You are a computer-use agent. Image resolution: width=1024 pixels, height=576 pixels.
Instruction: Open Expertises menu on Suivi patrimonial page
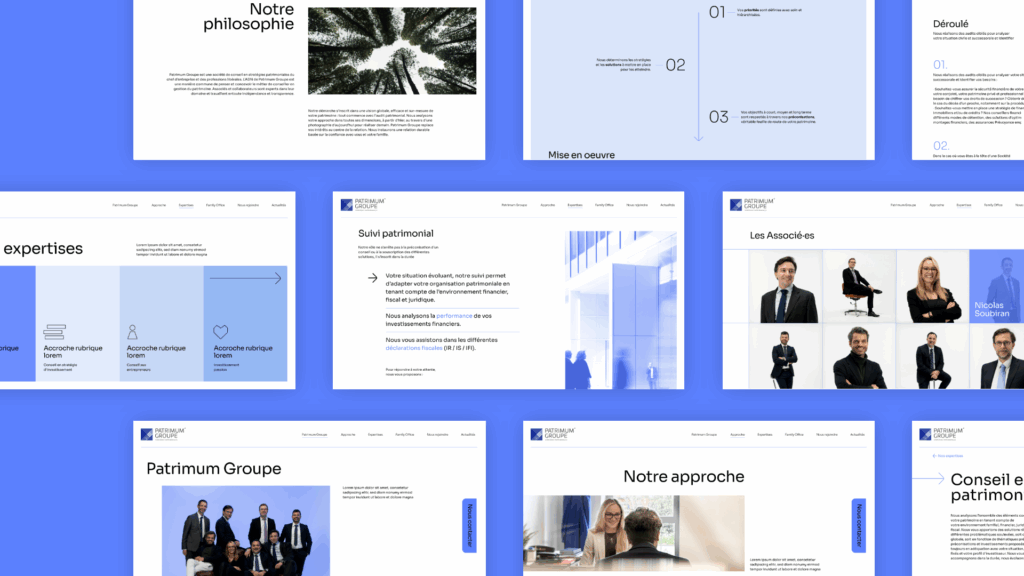tap(575, 205)
